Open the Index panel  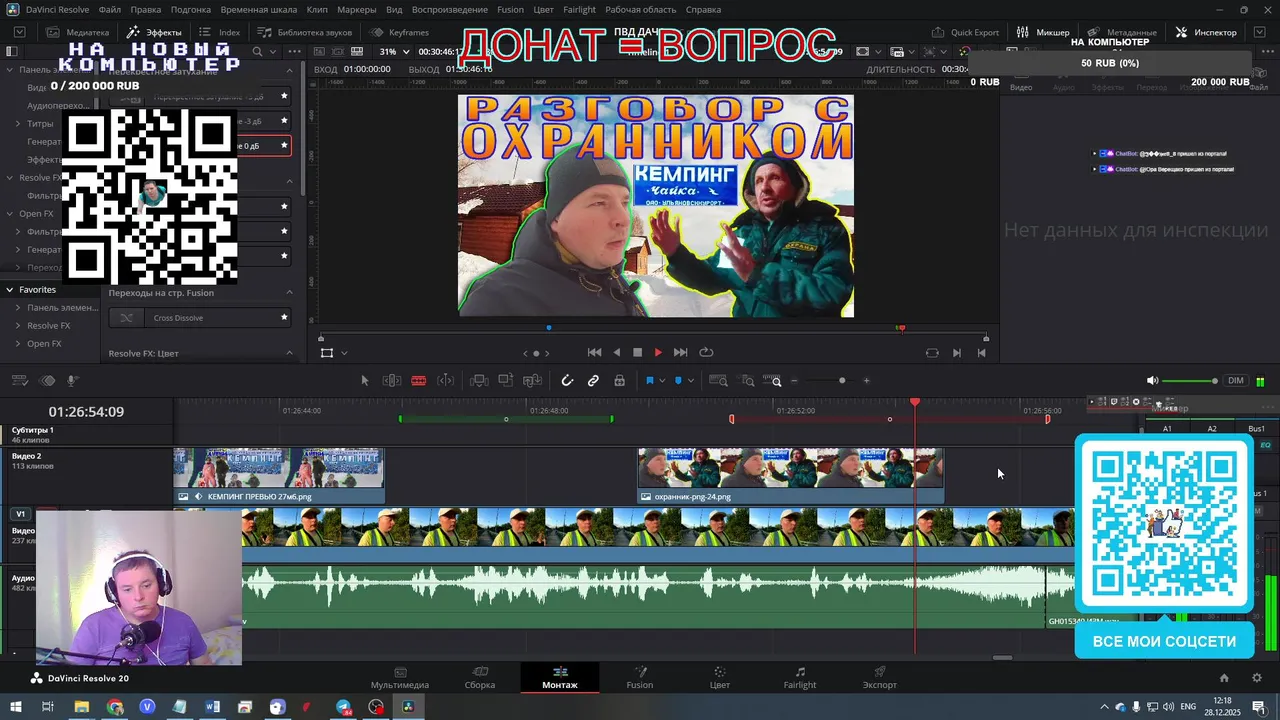(220, 32)
